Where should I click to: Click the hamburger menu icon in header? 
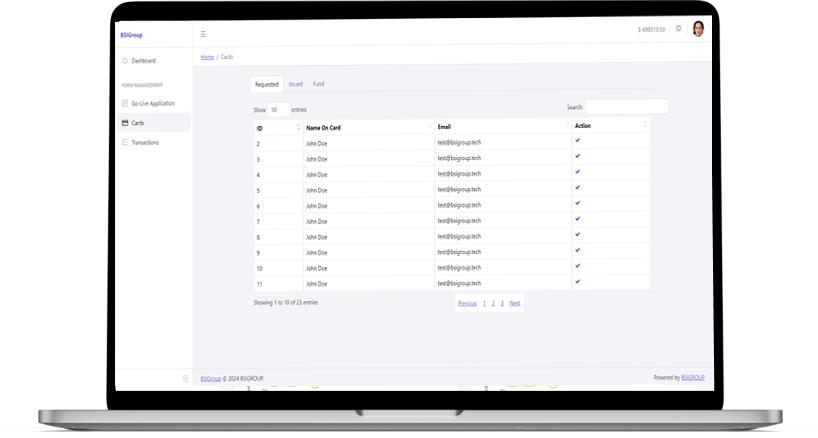click(x=204, y=33)
